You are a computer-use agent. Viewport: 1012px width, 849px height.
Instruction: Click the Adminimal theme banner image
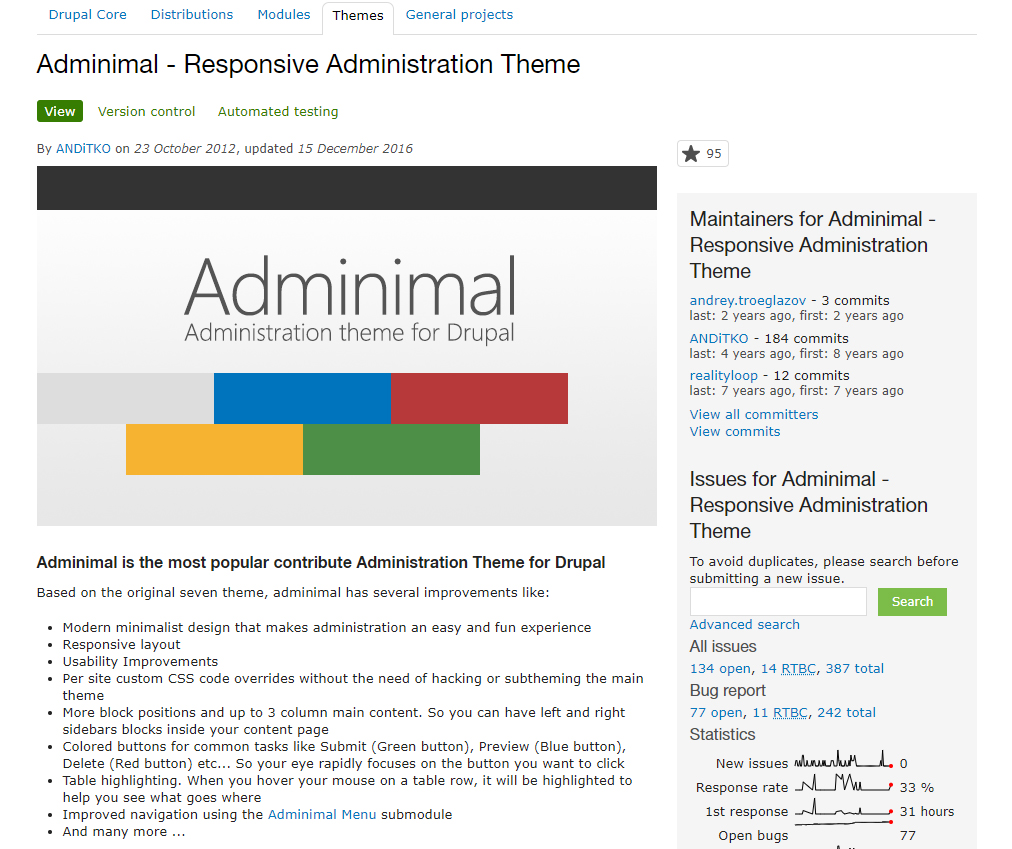coord(346,346)
